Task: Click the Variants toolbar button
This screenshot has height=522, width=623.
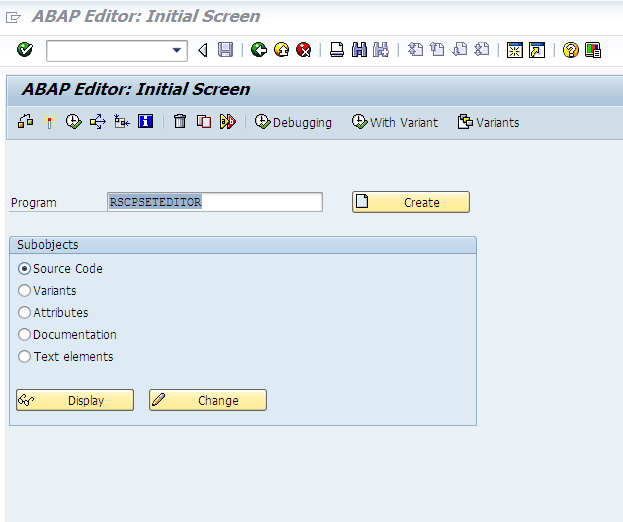Action: (489, 122)
